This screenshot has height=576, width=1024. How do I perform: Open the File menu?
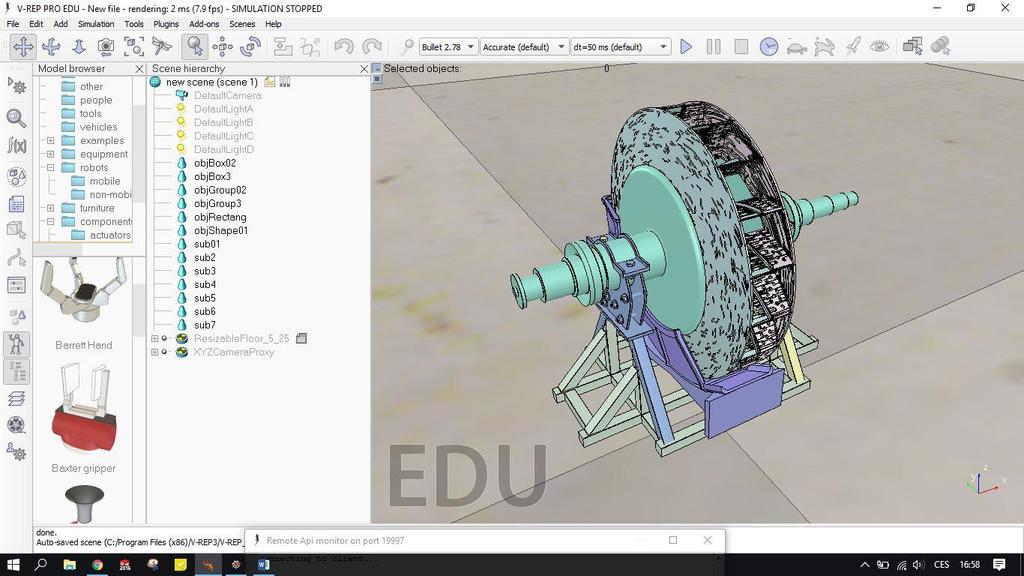point(12,24)
